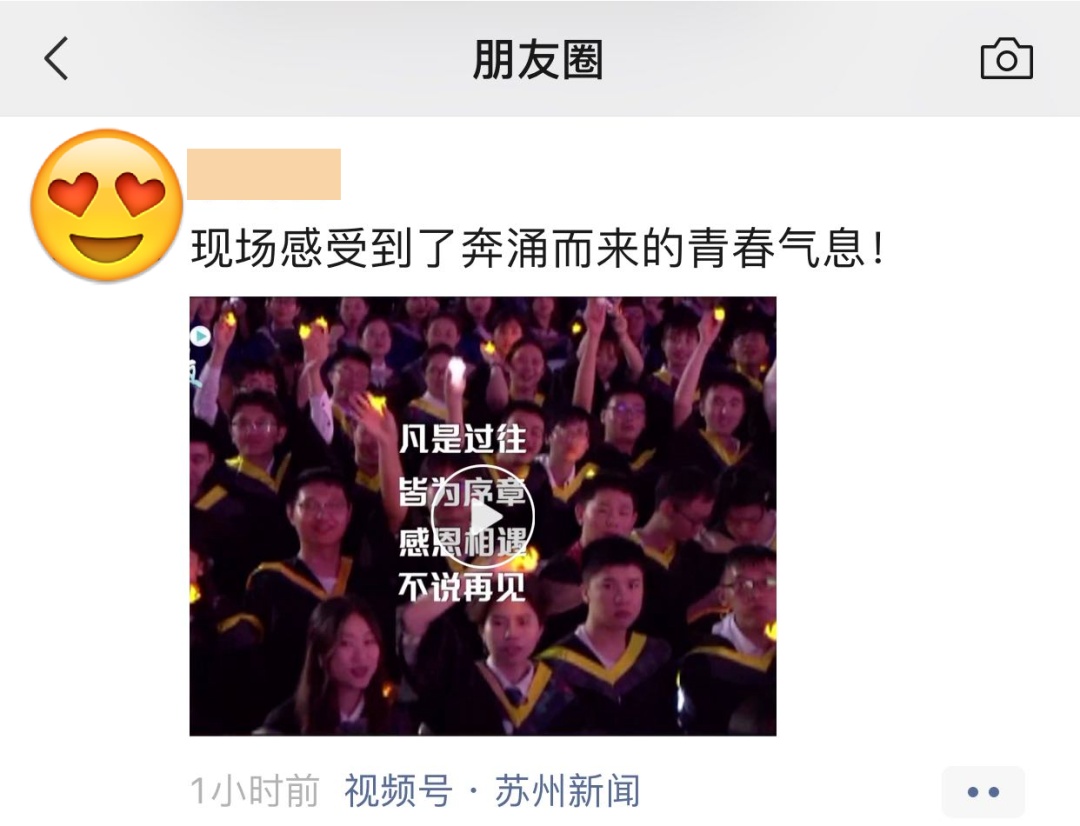Visit the 苏州新闻 channel link
The height and width of the screenshot is (826, 1080).
pos(567,791)
